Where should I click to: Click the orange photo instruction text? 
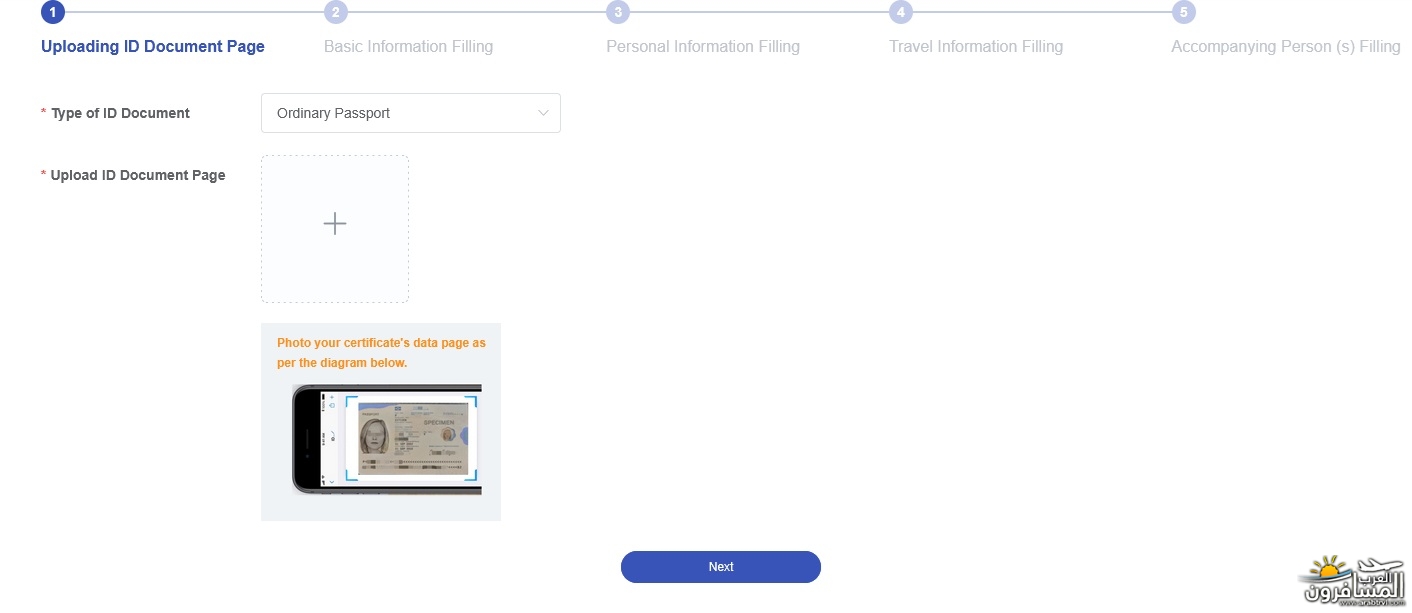click(381, 352)
